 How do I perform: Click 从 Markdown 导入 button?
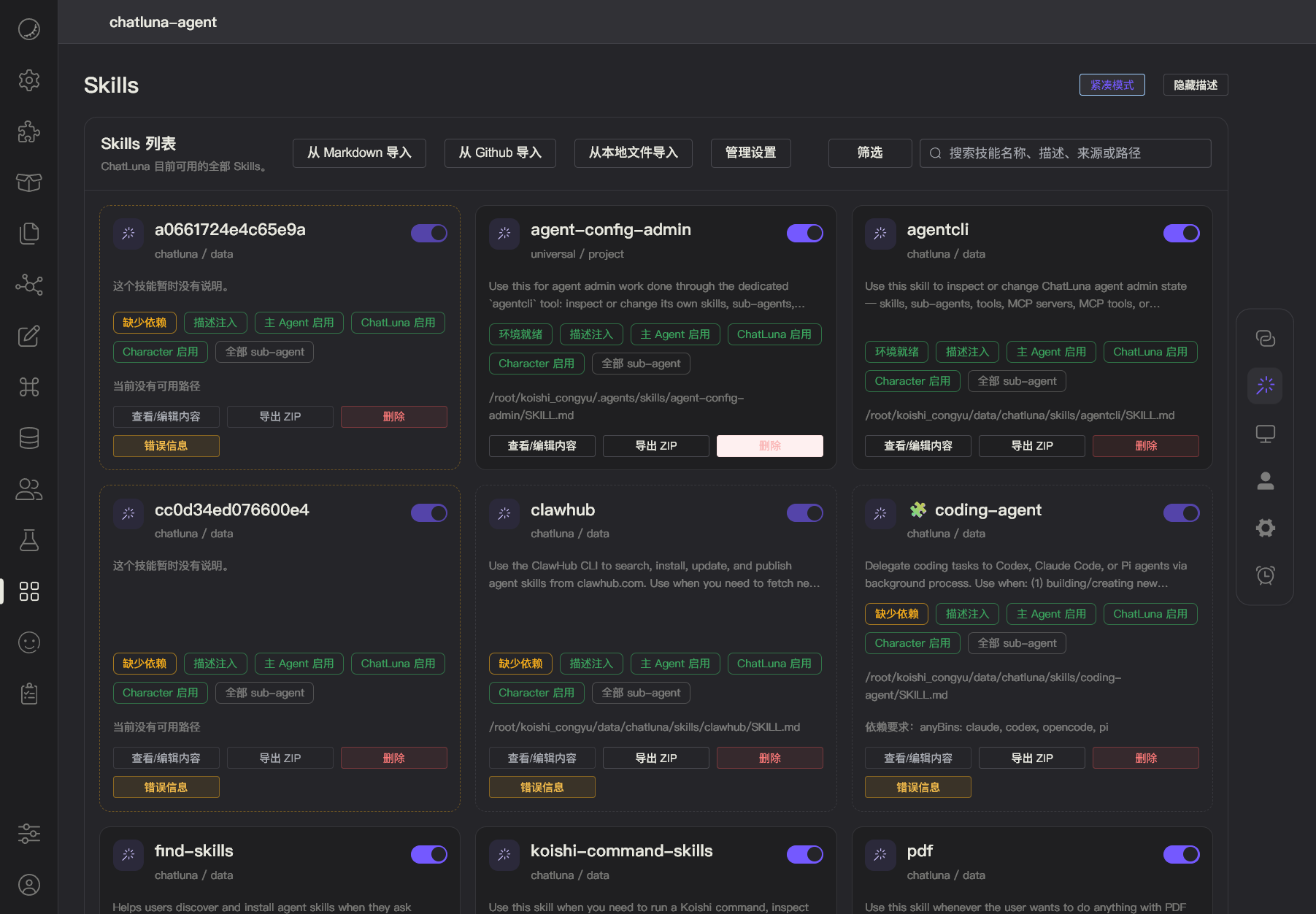(359, 153)
